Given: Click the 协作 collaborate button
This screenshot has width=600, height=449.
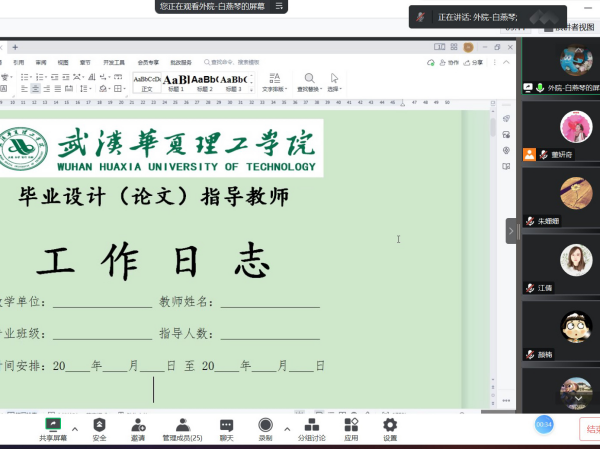Looking at the screenshot, I should point(449,62).
